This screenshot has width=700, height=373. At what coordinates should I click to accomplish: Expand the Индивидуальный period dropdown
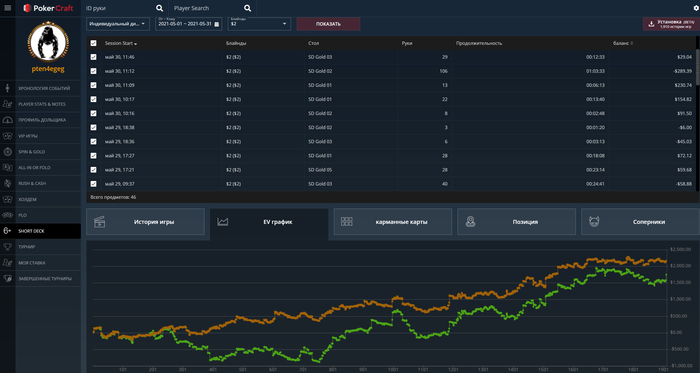118,24
